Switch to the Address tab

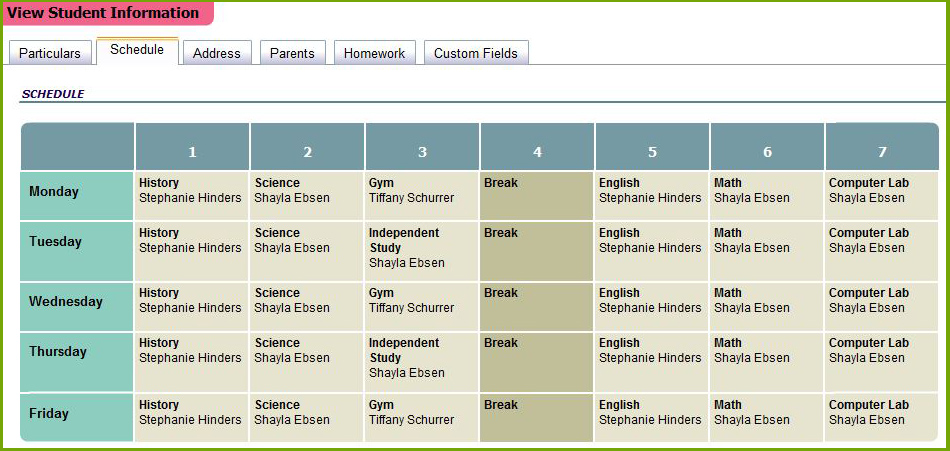217,54
